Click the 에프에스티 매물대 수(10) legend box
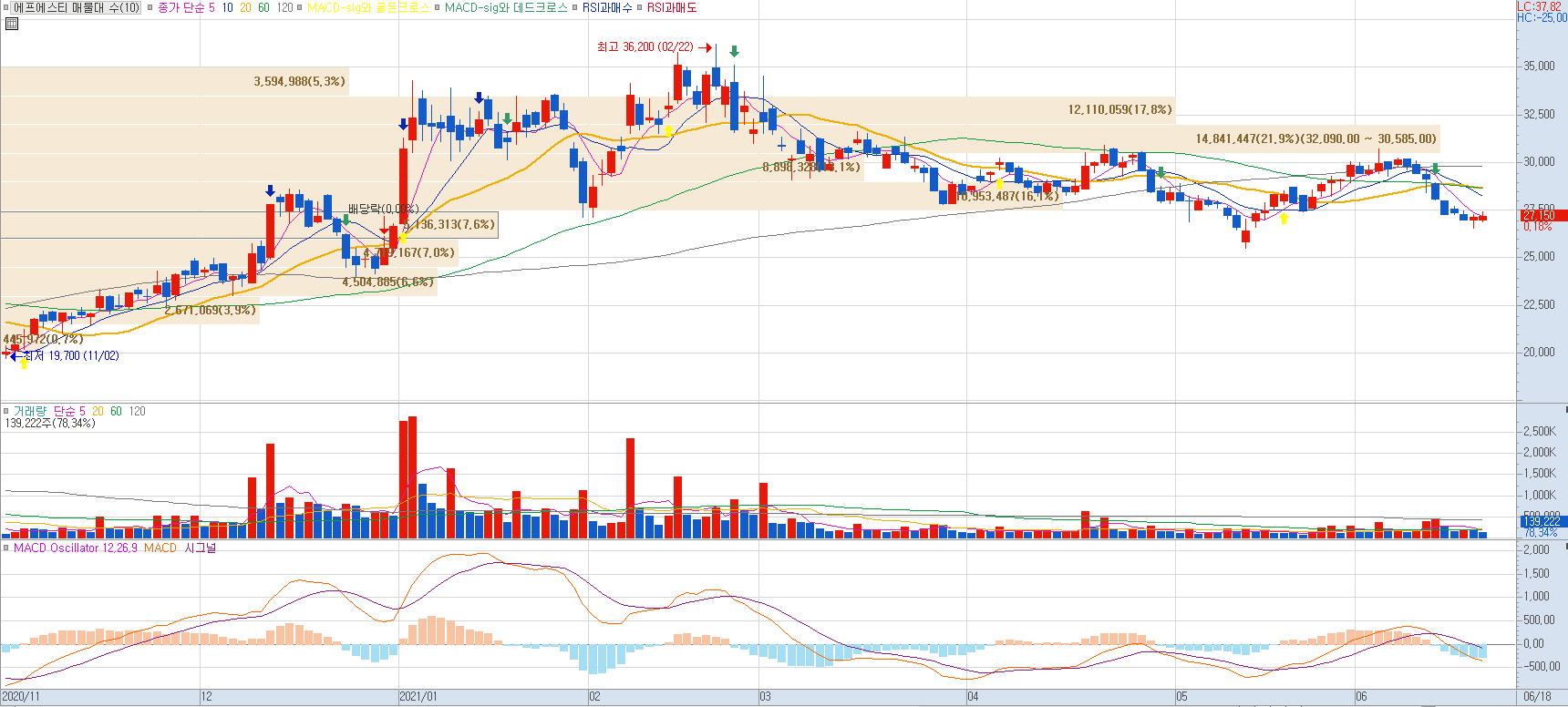The height and width of the screenshot is (707, 1568). click(x=77, y=7)
